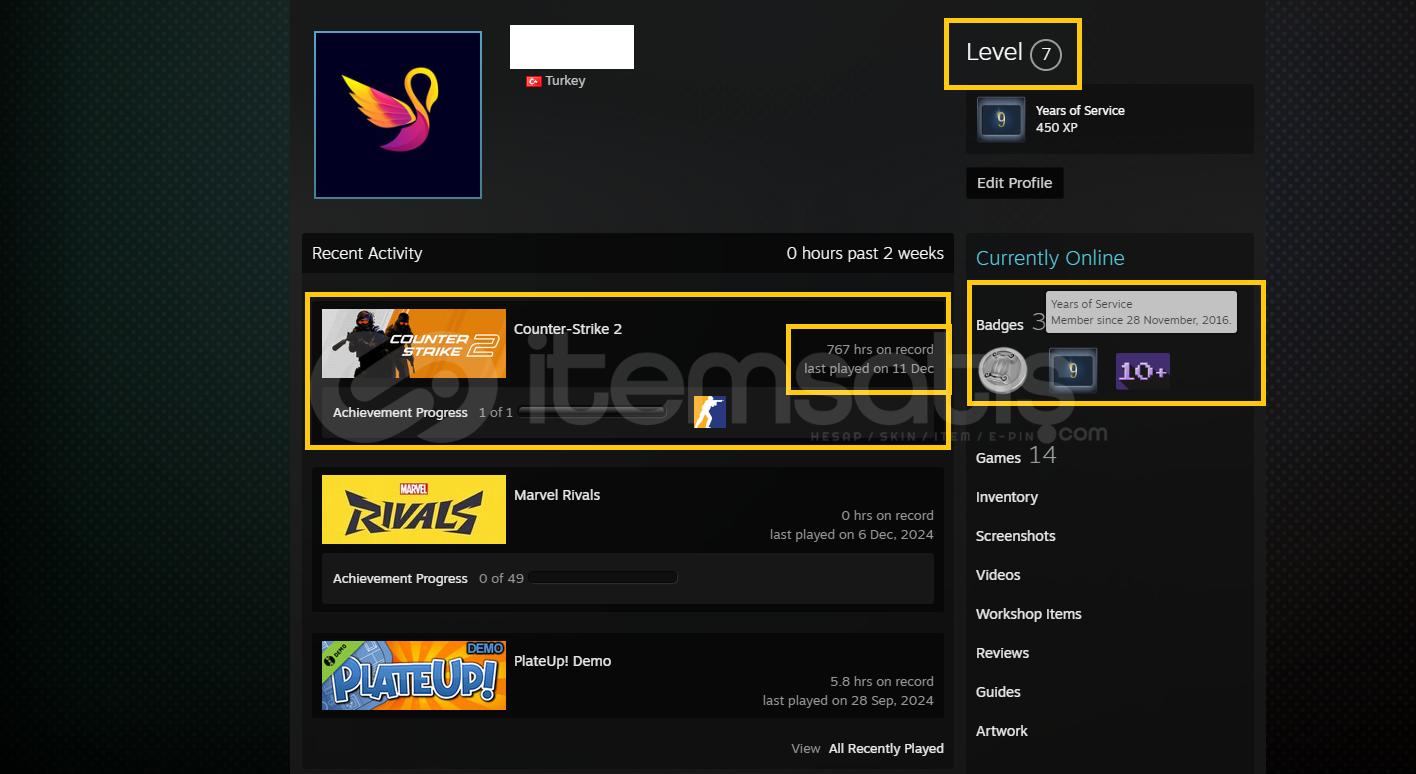This screenshot has height=774, width=1416.
Task: Open the Badges link
Action: point(1000,324)
